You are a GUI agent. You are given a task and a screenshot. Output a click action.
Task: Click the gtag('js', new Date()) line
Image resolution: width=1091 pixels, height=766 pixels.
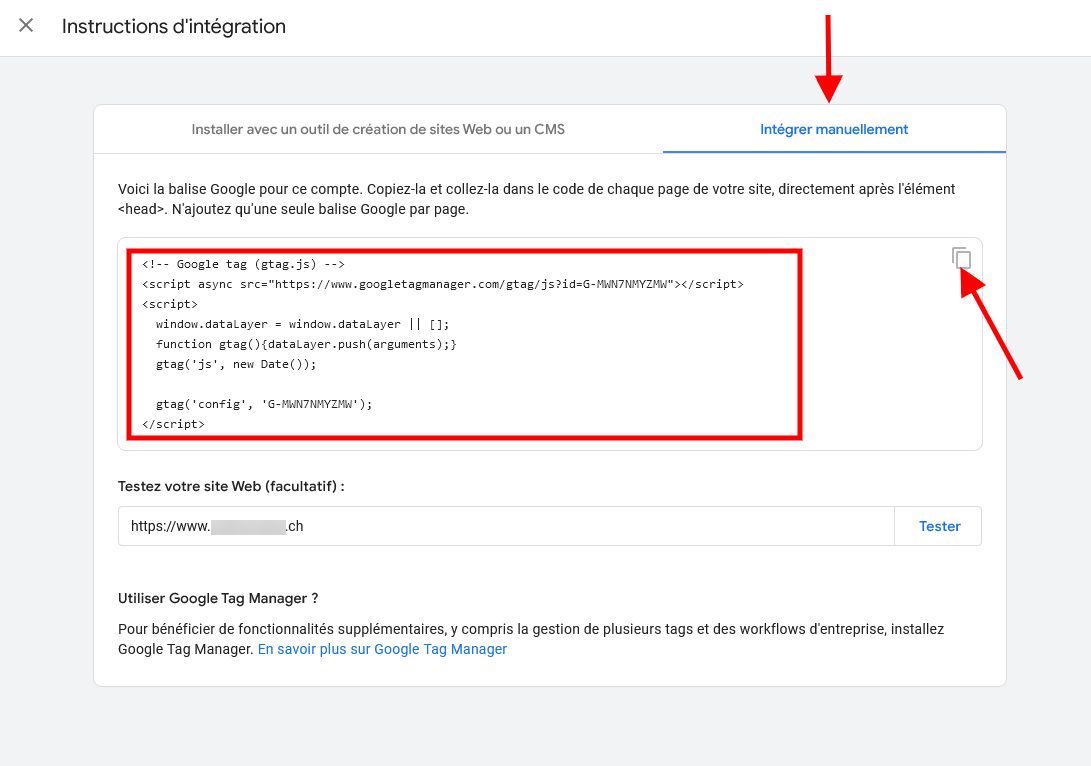236,364
